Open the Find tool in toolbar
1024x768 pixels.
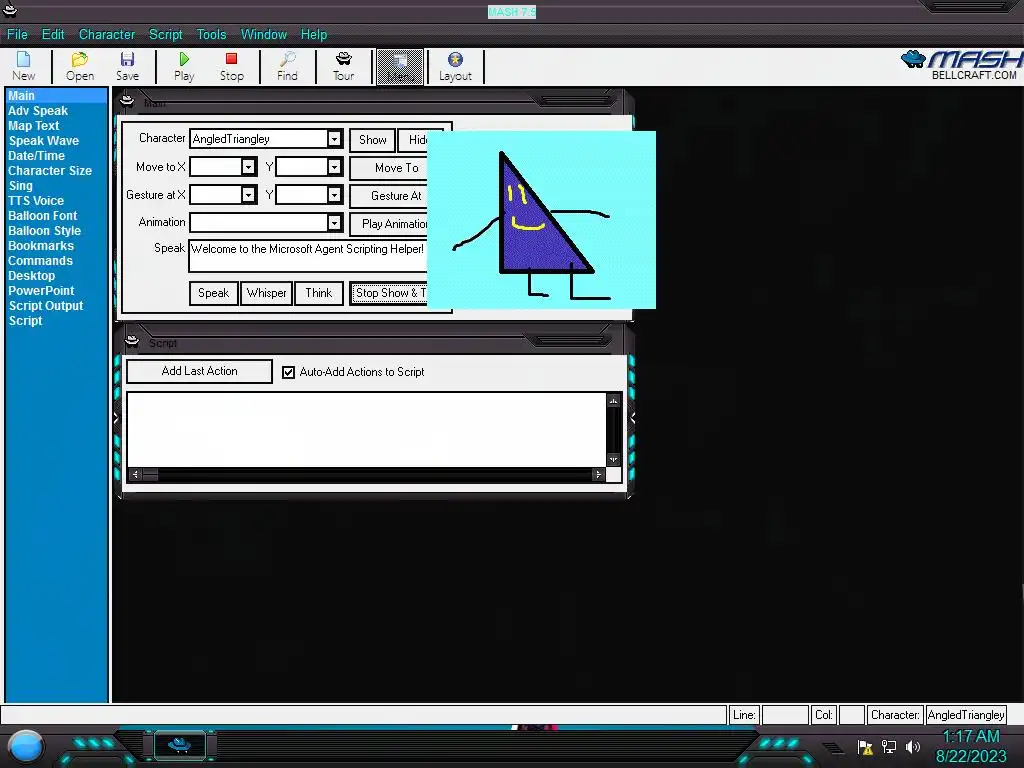[287, 67]
